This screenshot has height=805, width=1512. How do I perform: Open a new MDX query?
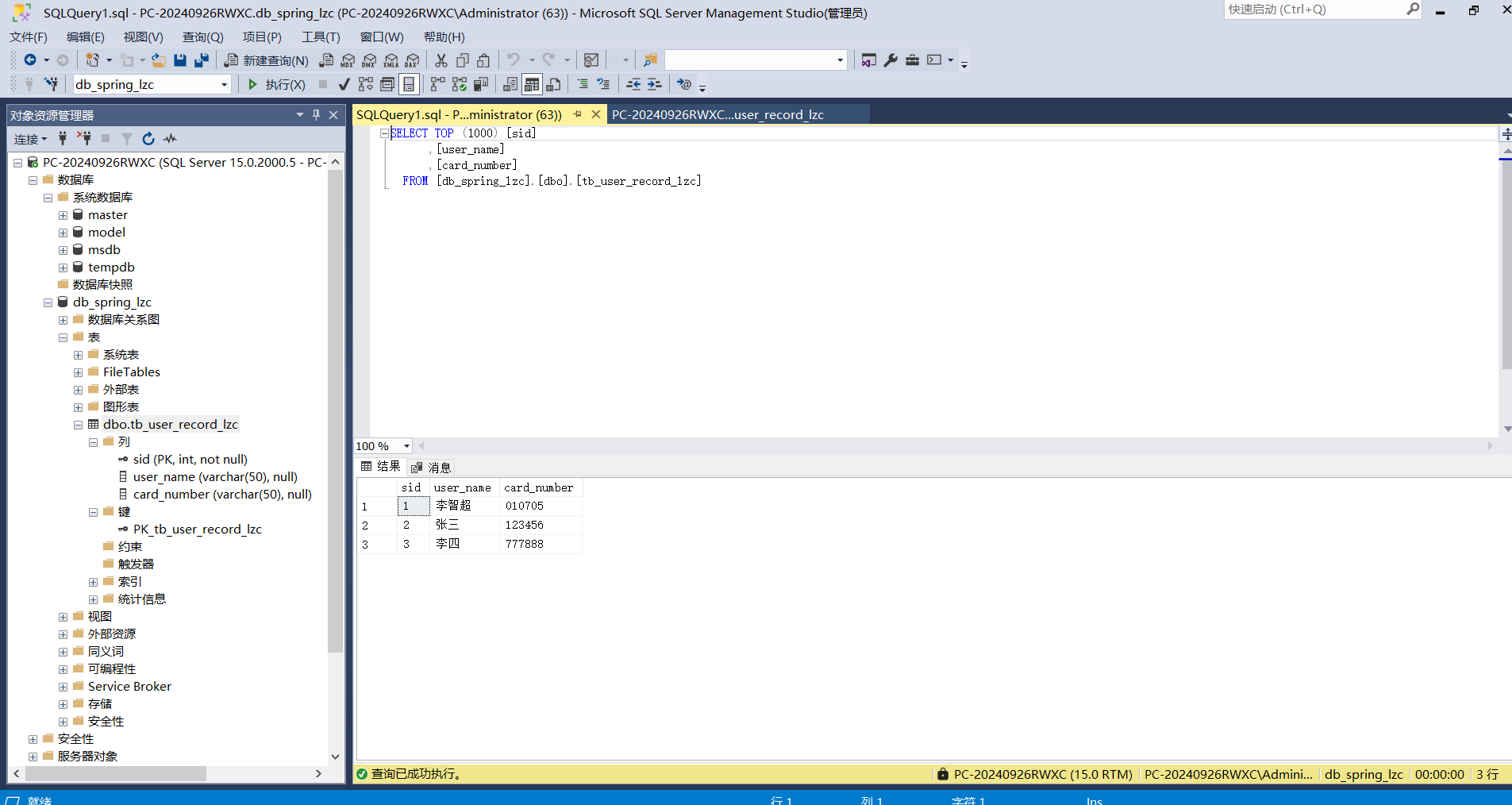tap(348, 60)
